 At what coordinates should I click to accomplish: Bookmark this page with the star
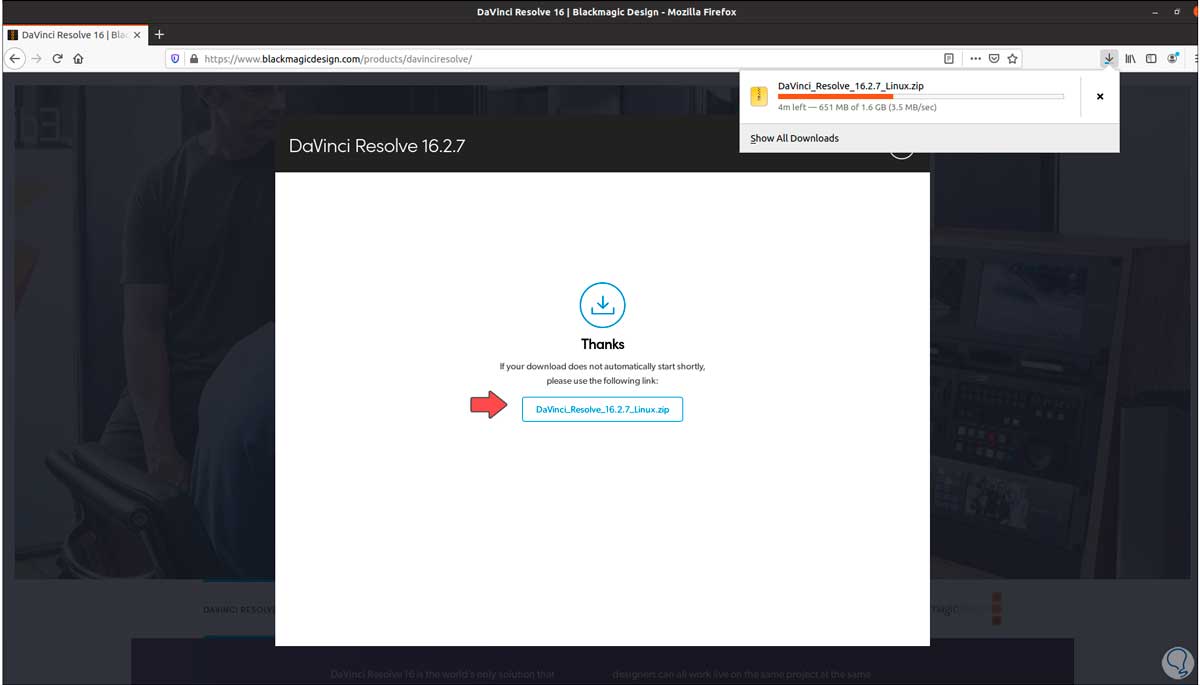[1012, 58]
